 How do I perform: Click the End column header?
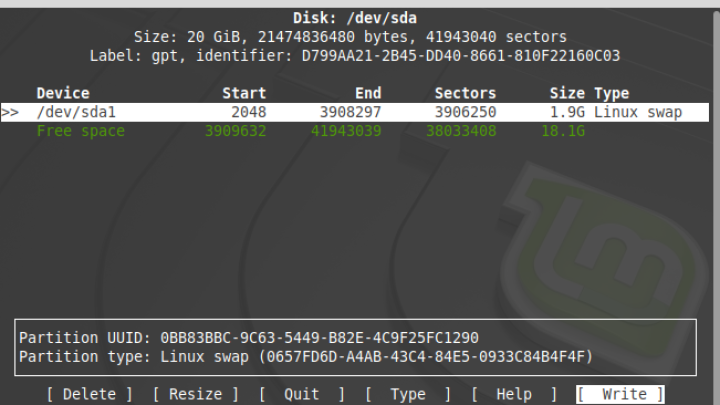pos(368,94)
